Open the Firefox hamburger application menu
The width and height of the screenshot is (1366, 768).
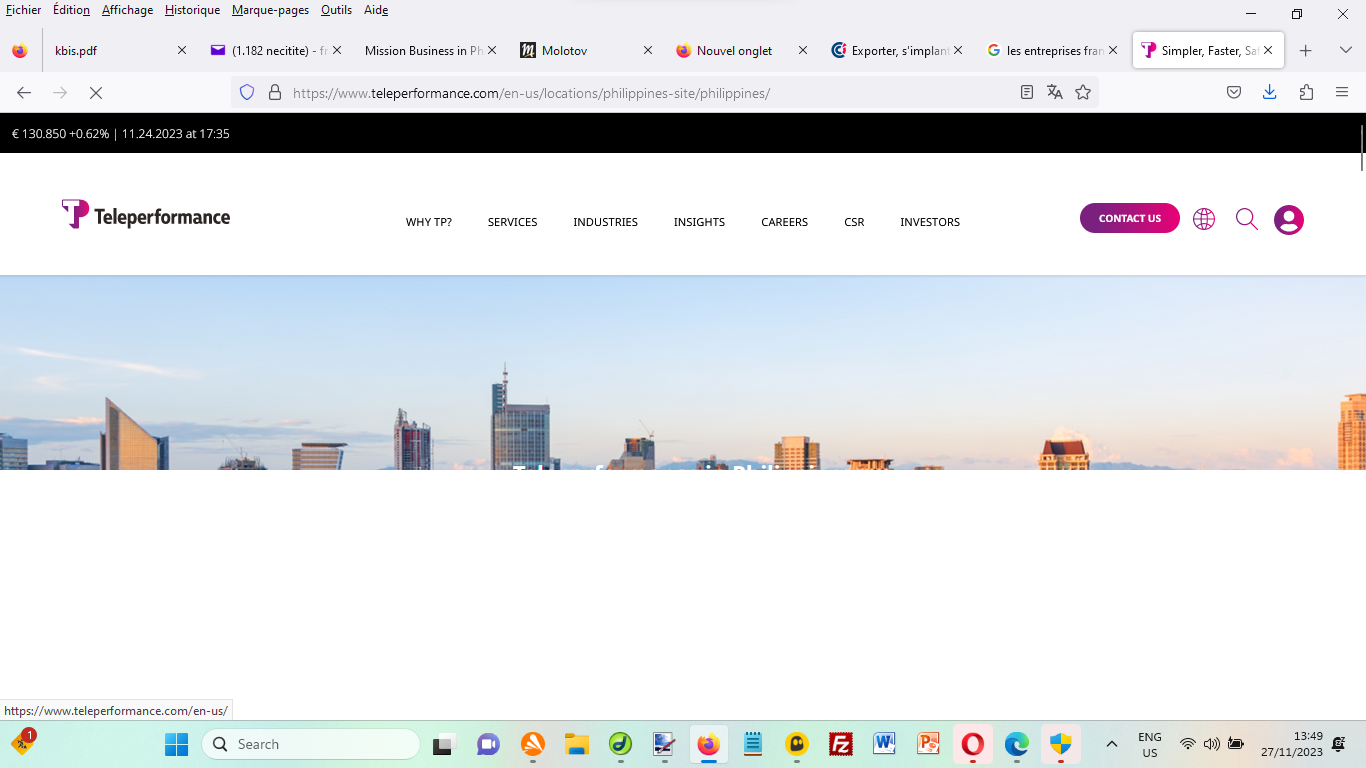click(1342, 92)
